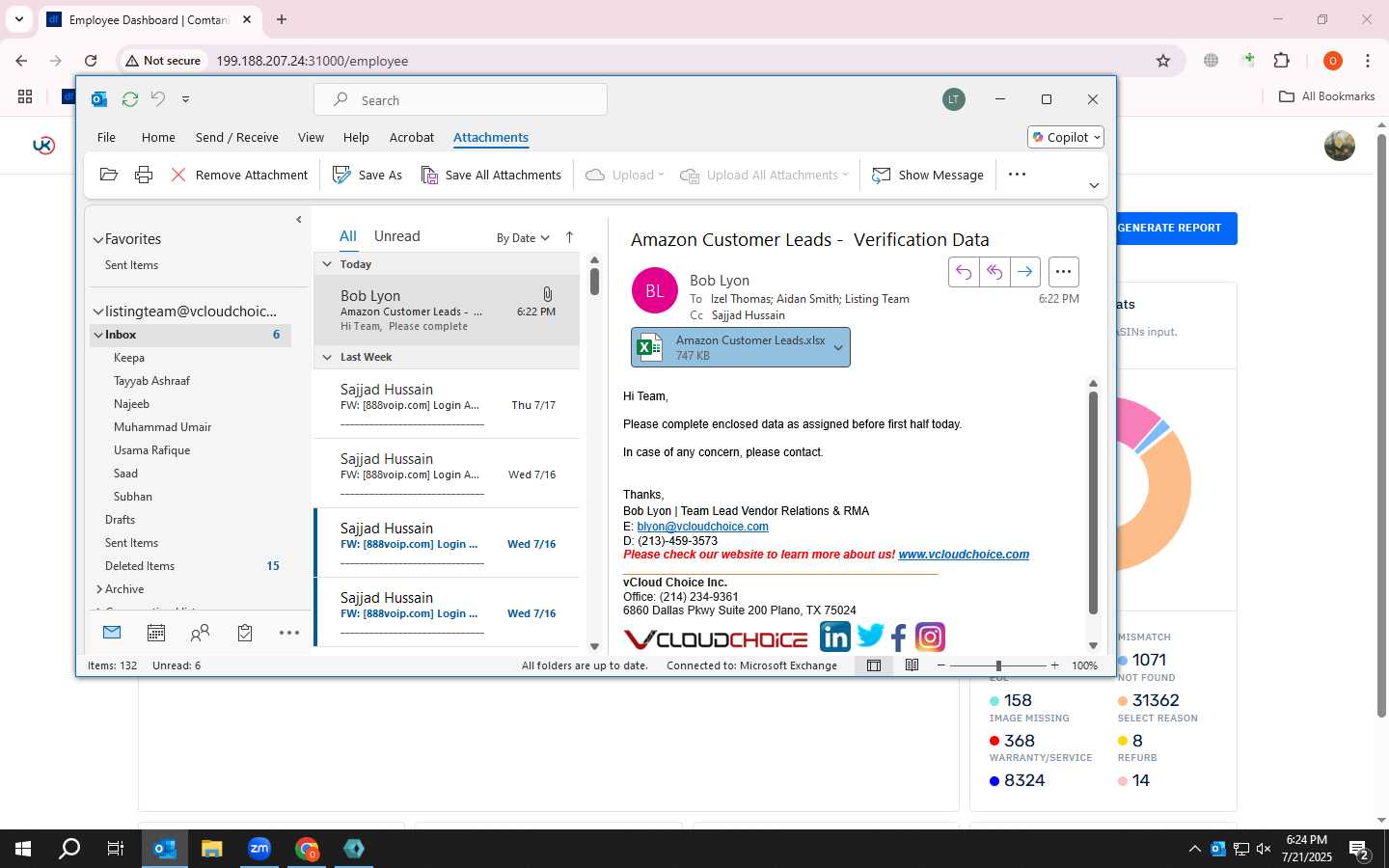Collapse the listingteam@vcloudchoice account tree
This screenshot has width=1389, height=868.
(x=97, y=312)
